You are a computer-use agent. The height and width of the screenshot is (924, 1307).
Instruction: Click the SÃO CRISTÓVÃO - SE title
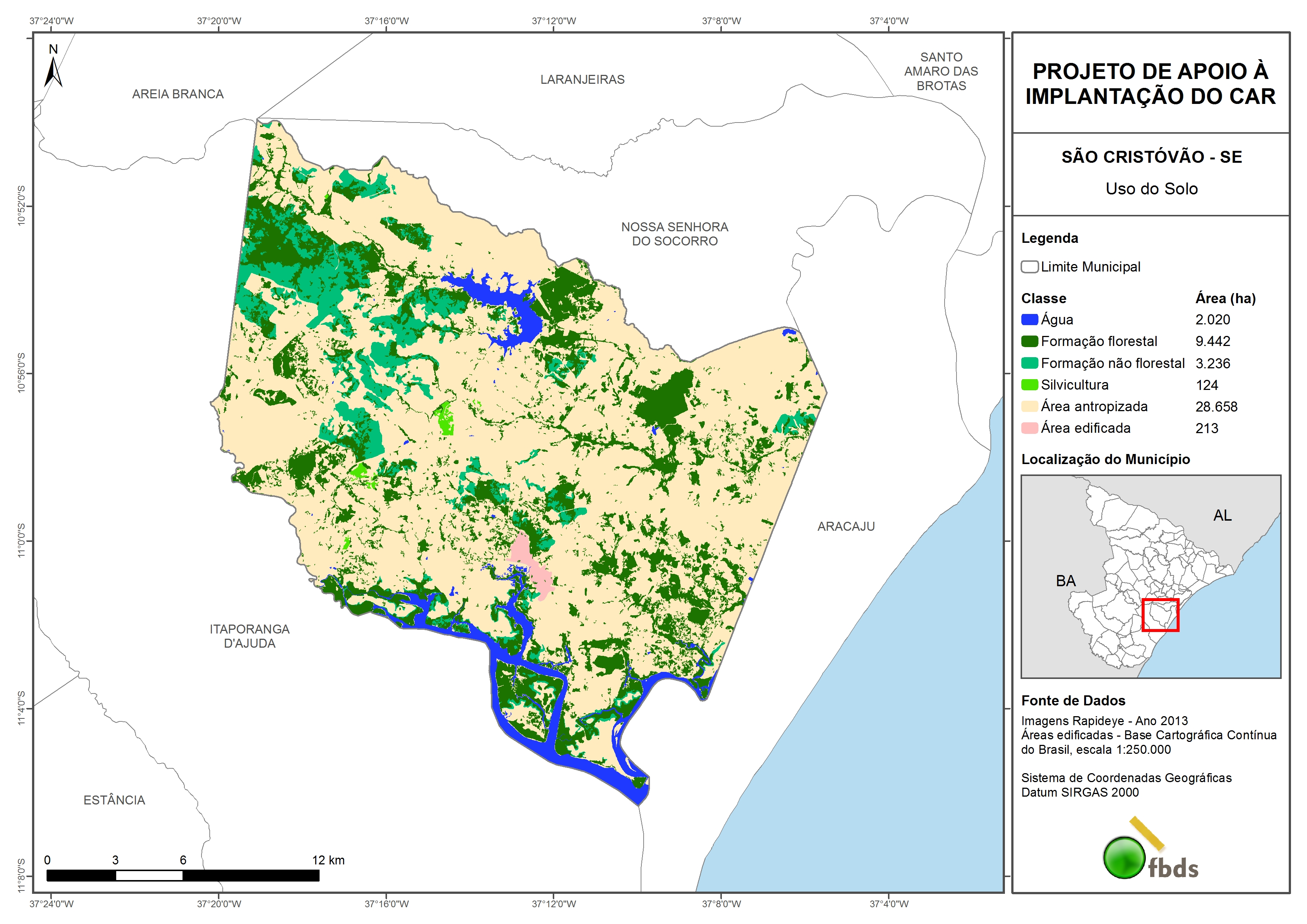coord(1151,157)
